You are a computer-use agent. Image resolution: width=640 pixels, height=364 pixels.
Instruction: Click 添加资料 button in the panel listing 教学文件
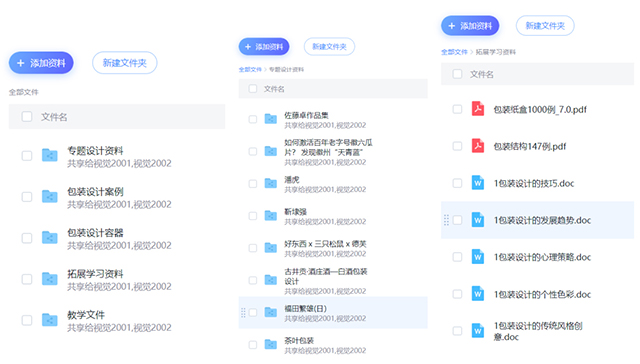[41, 63]
